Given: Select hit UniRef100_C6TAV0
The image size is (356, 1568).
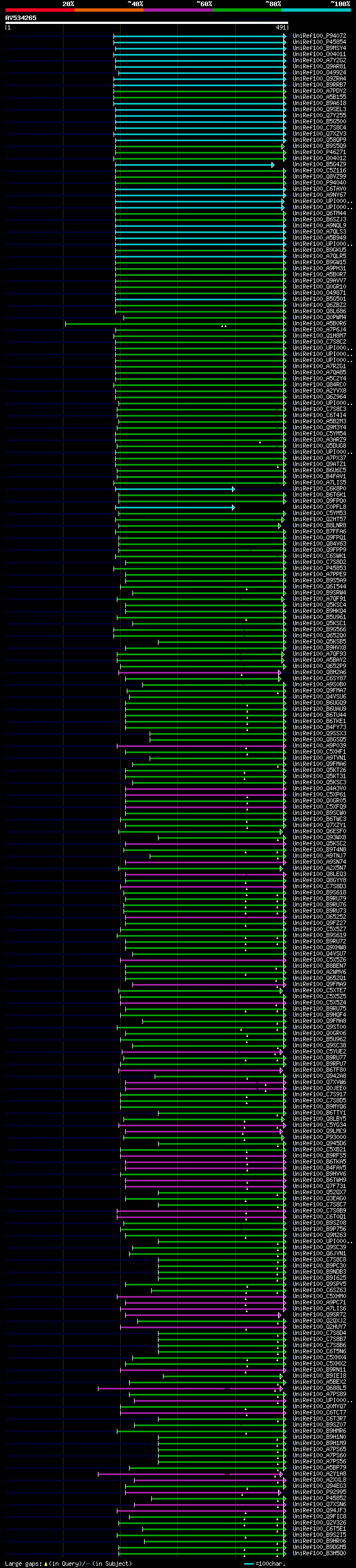Looking at the screenshot, I should tap(319, 189).
